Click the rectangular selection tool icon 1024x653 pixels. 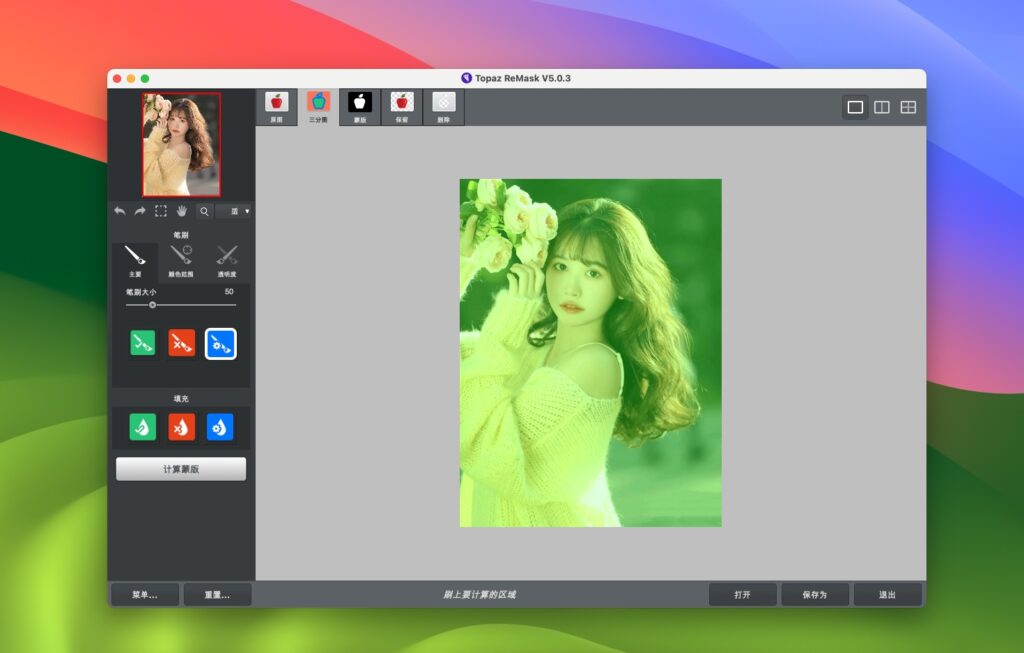160,211
